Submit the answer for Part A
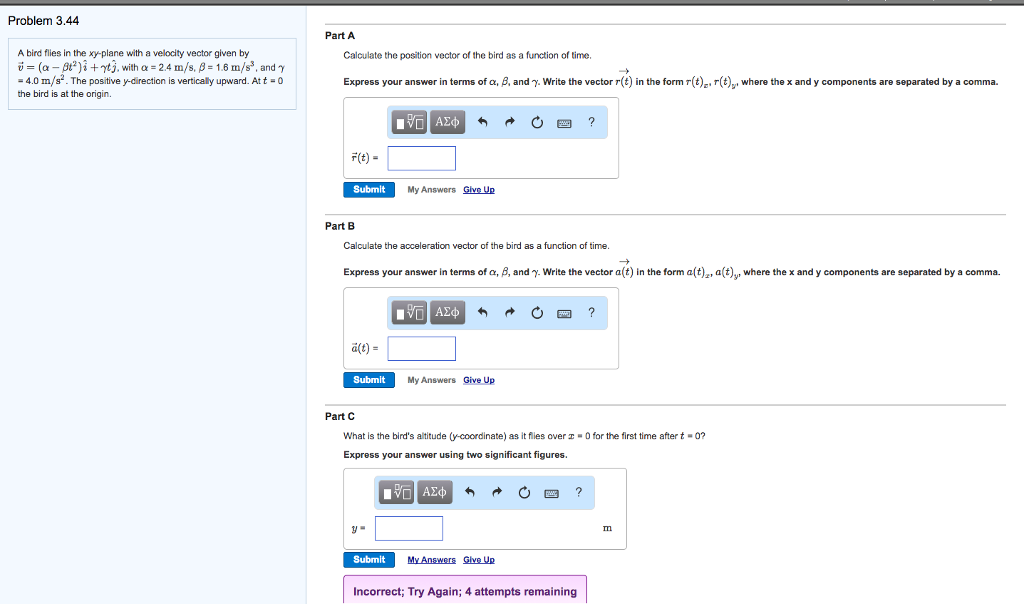Screen dimensions: 1024x604 tap(369, 189)
